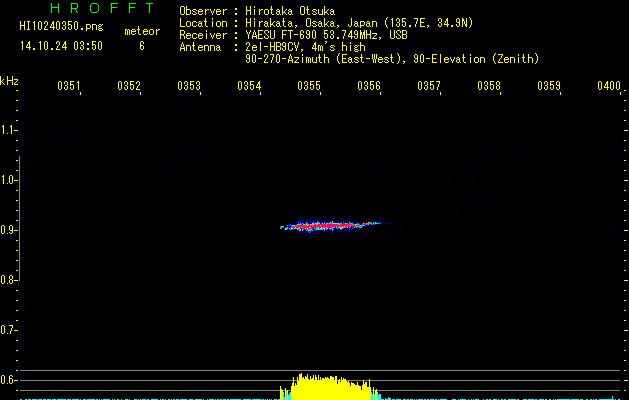
Task: Click the 0.6 kHz frequency label
Action: tap(8, 380)
